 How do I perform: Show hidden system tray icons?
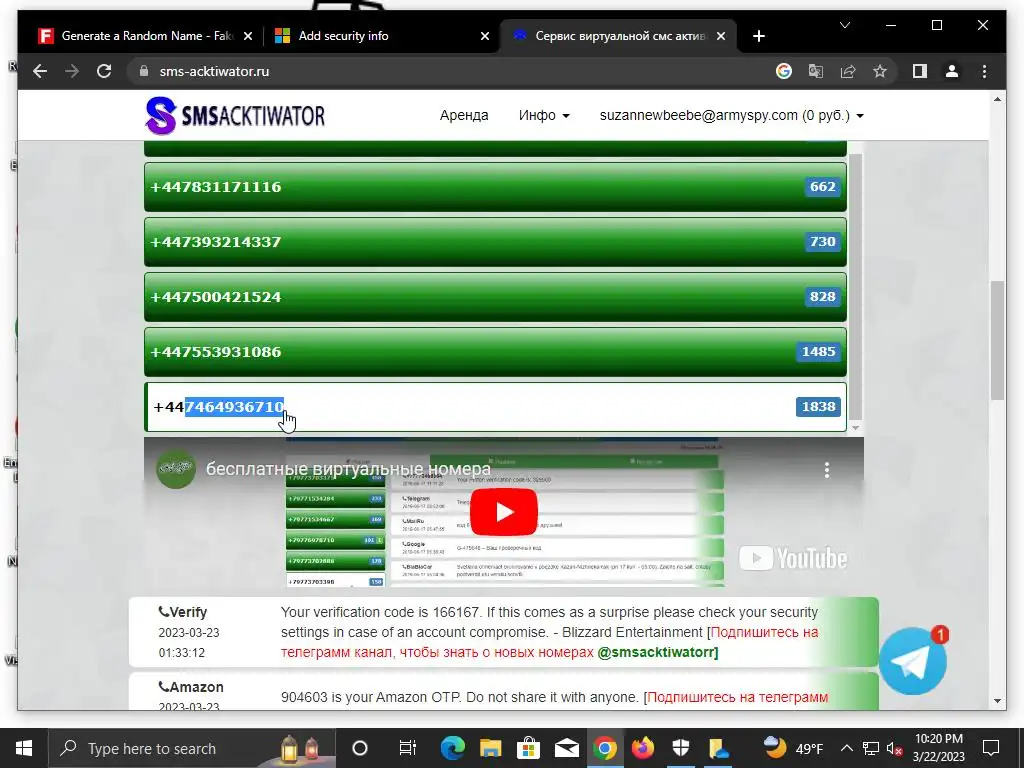tap(846, 748)
